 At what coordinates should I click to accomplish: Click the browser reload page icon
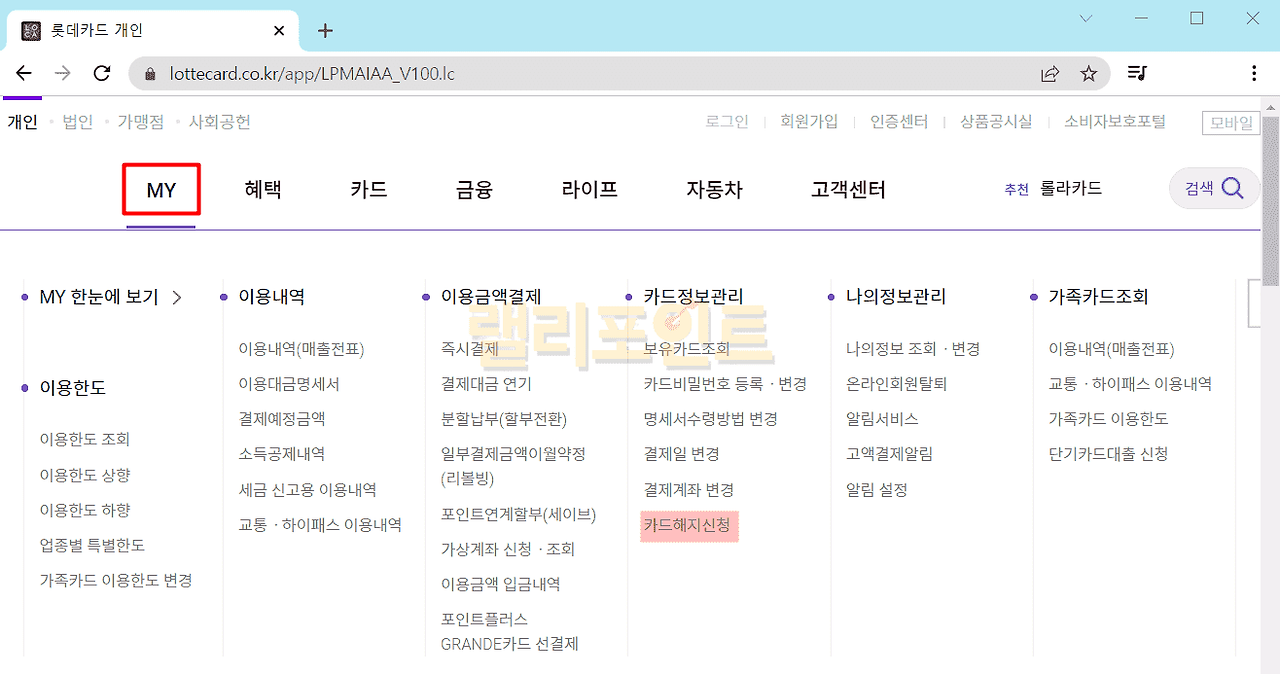[x=101, y=73]
